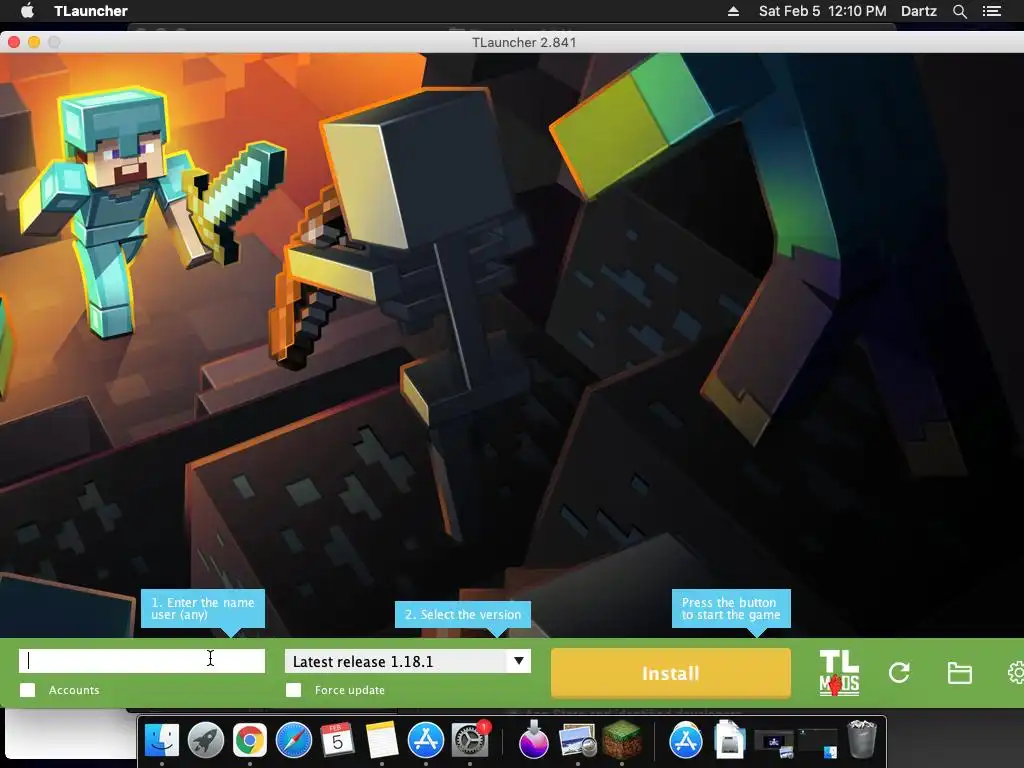The height and width of the screenshot is (768, 1024).
Task: Open Spotlight search in the menu bar
Action: pyautogui.click(x=959, y=11)
